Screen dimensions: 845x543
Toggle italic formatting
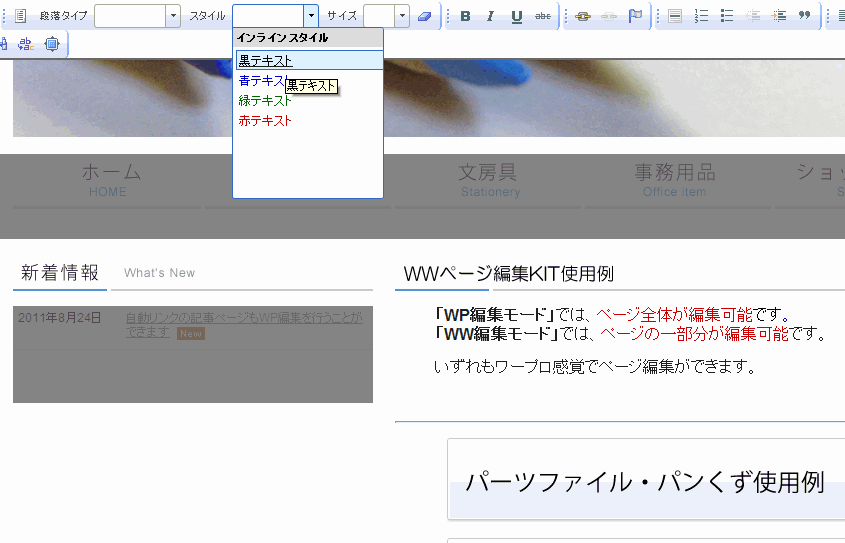(x=490, y=16)
